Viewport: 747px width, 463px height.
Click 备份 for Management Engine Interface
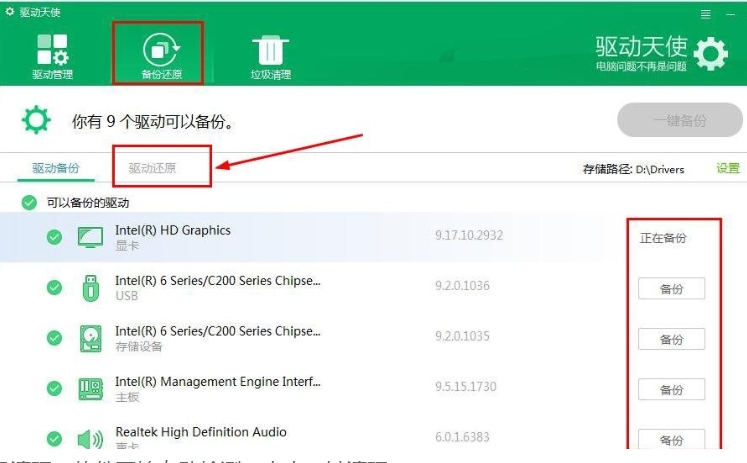point(671,390)
